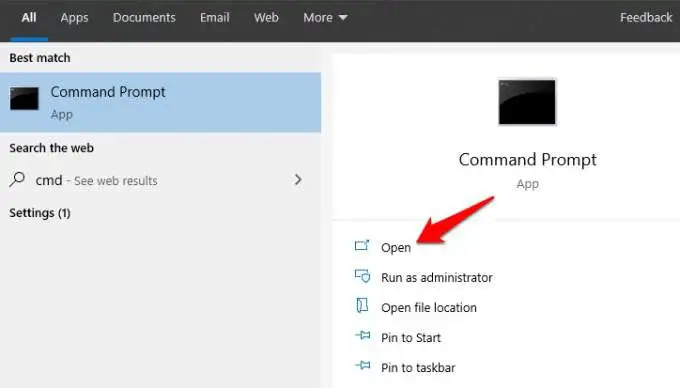Switch to the Apps tab
Screen dimensions: 680x388
tap(74, 18)
